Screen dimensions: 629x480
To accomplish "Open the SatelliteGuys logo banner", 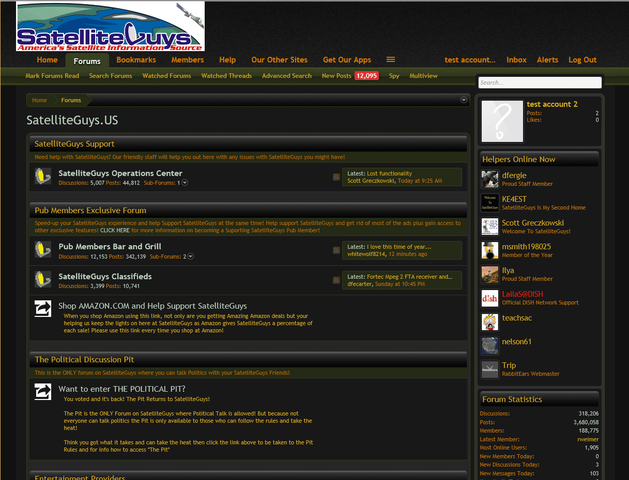I will click(x=110, y=26).
